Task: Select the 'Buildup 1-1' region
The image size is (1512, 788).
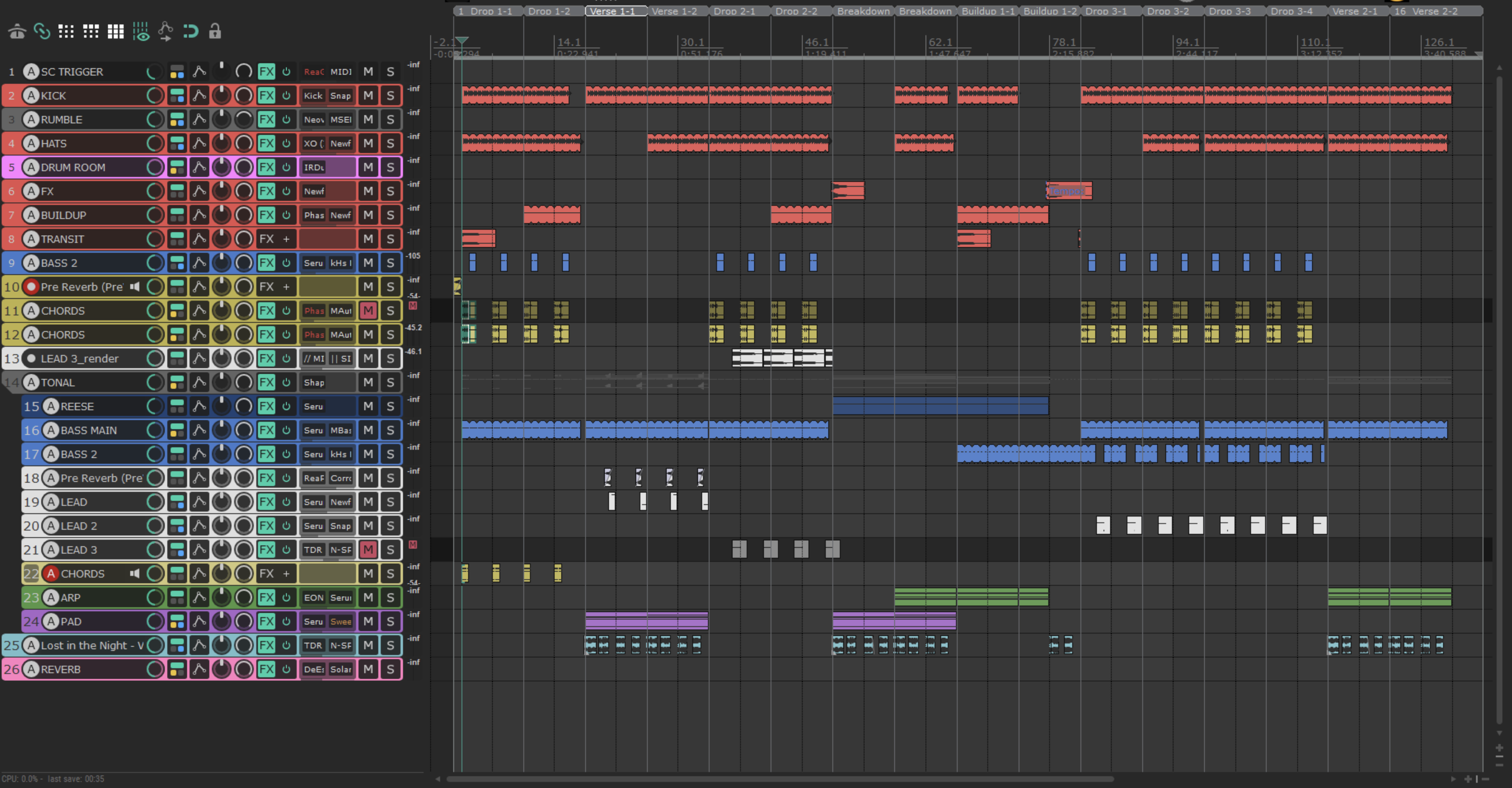Action: pos(987,11)
